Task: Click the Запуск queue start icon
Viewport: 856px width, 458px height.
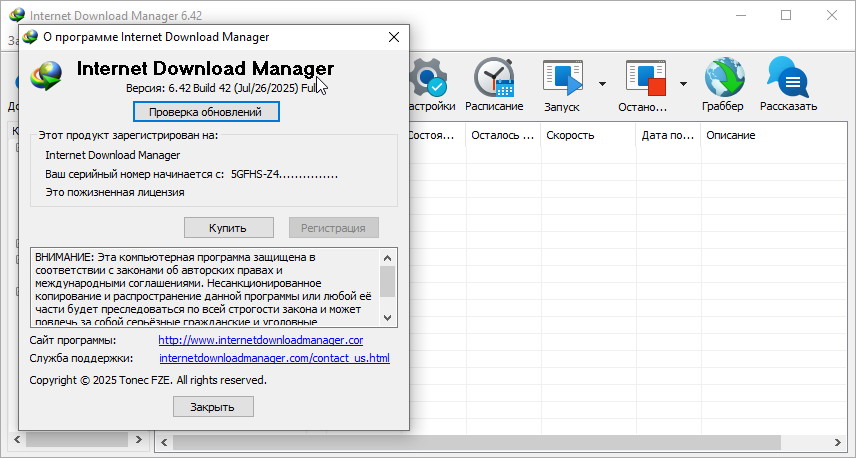Action: pyautogui.click(x=562, y=78)
